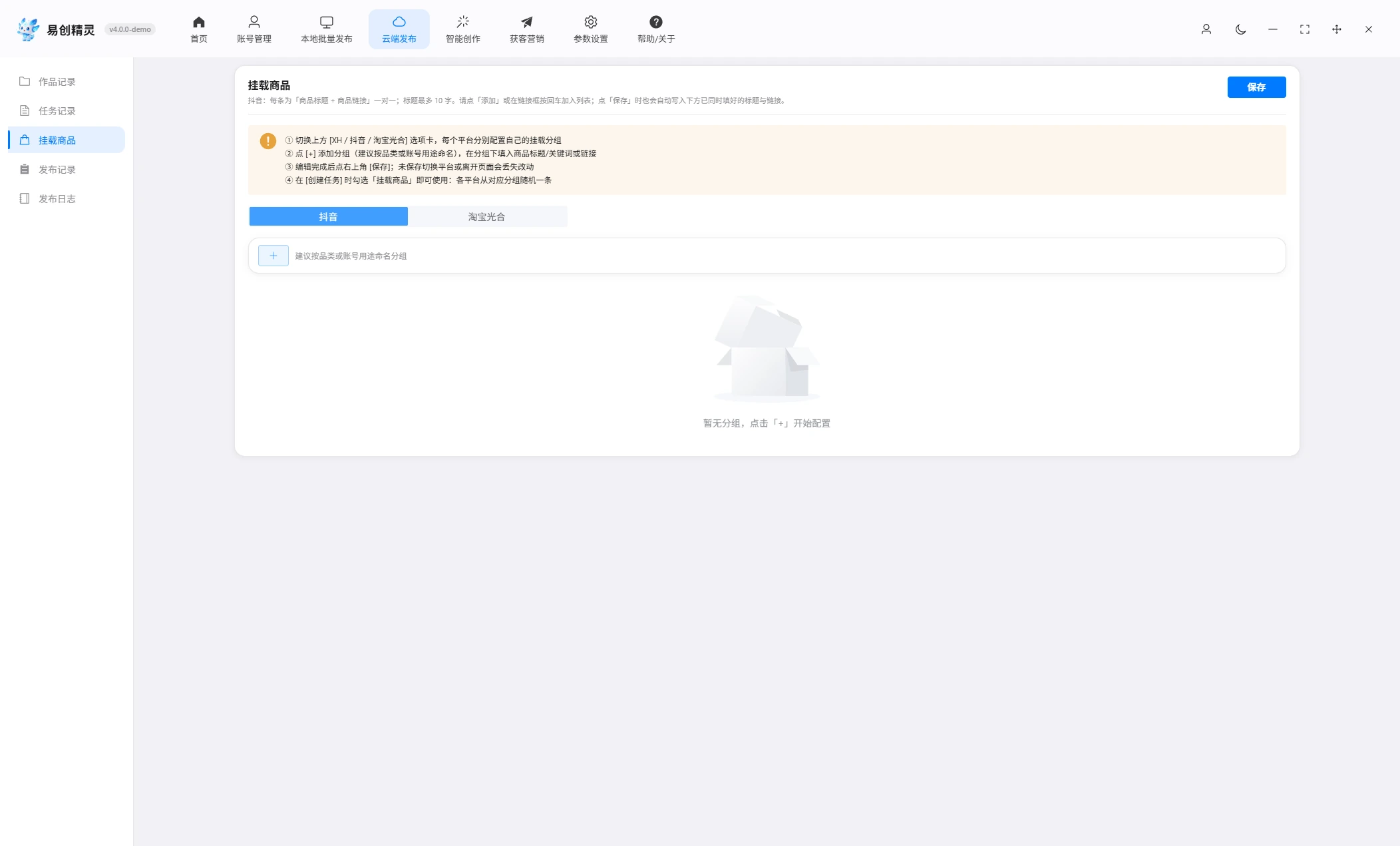This screenshot has height=846, width=1400.
Task: Click instruction line ④ about 创建任务
Action: coord(419,180)
